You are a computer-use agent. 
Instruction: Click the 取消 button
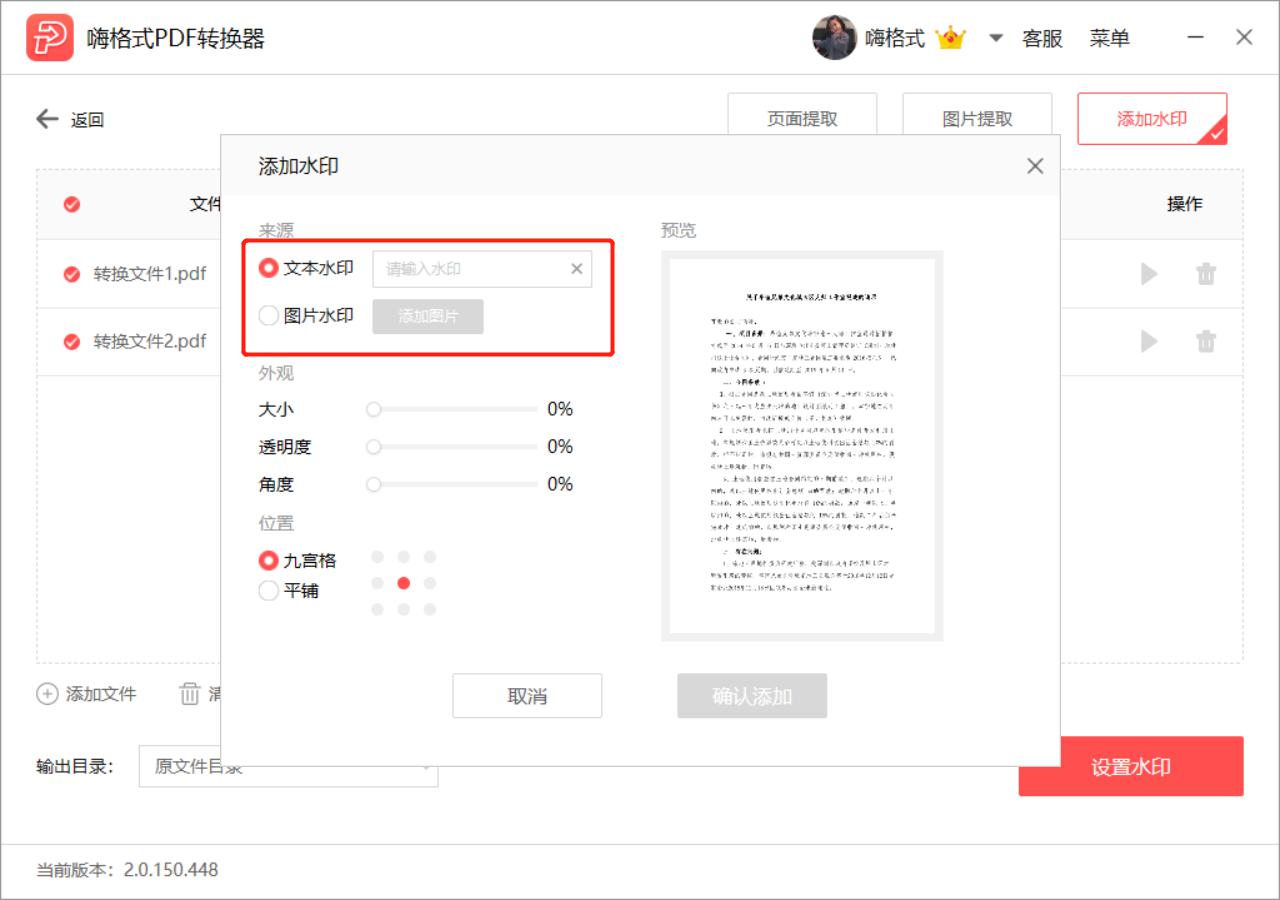click(527, 696)
